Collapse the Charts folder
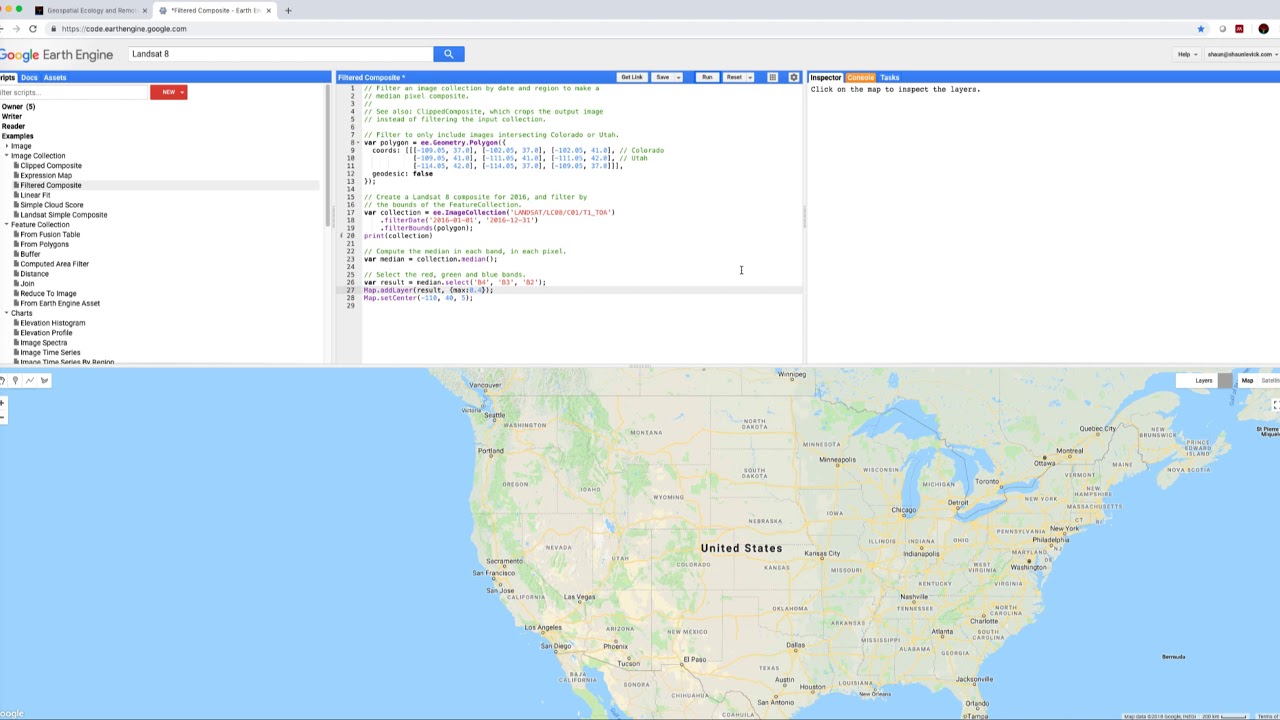This screenshot has height=720, width=1280. [7, 313]
